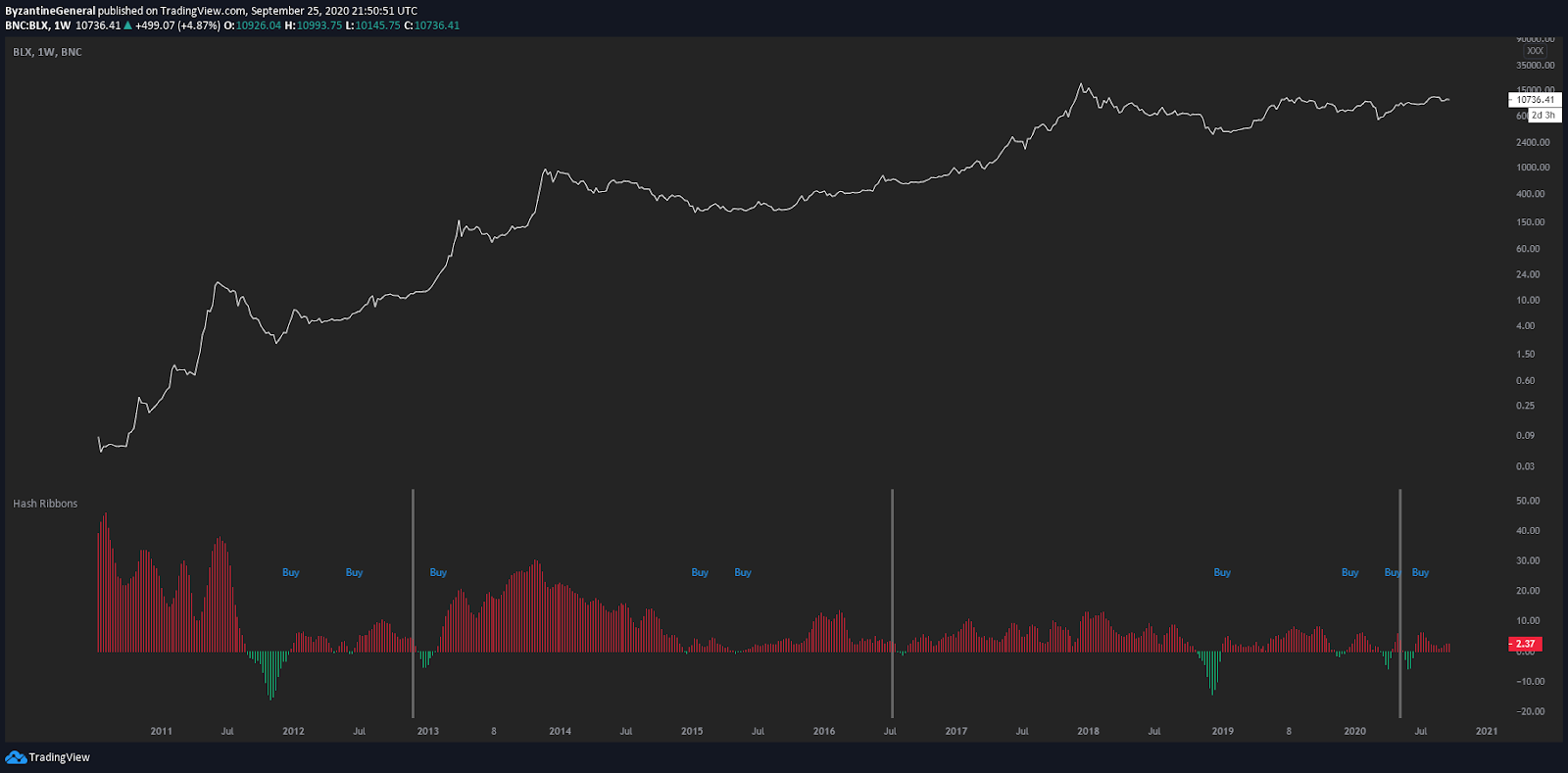Click the +499.07 (+4.87%) change value
The height and width of the screenshot is (773, 1568).
coord(177,25)
